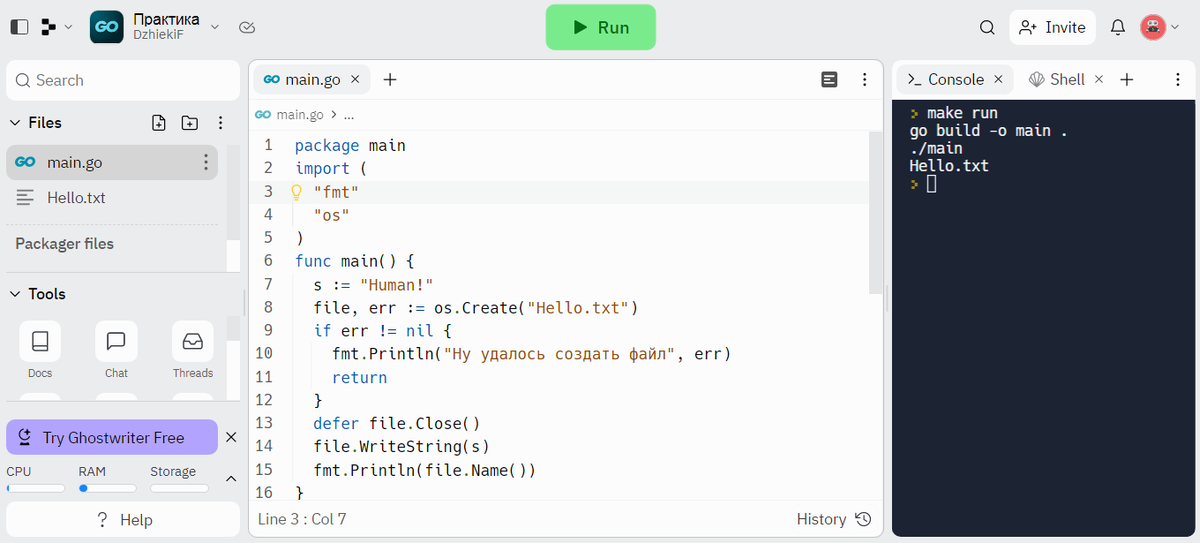Open the Docs tool
The width and height of the screenshot is (1200, 543).
point(40,351)
